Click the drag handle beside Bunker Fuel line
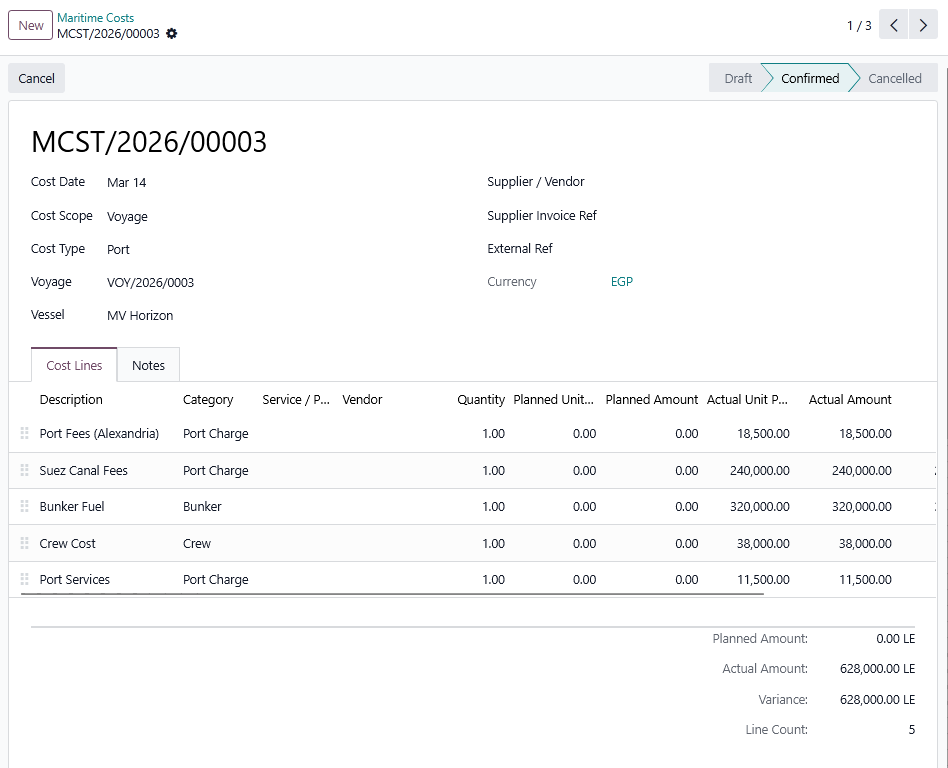This screenshot has height=768, width=948. point(22,506)
